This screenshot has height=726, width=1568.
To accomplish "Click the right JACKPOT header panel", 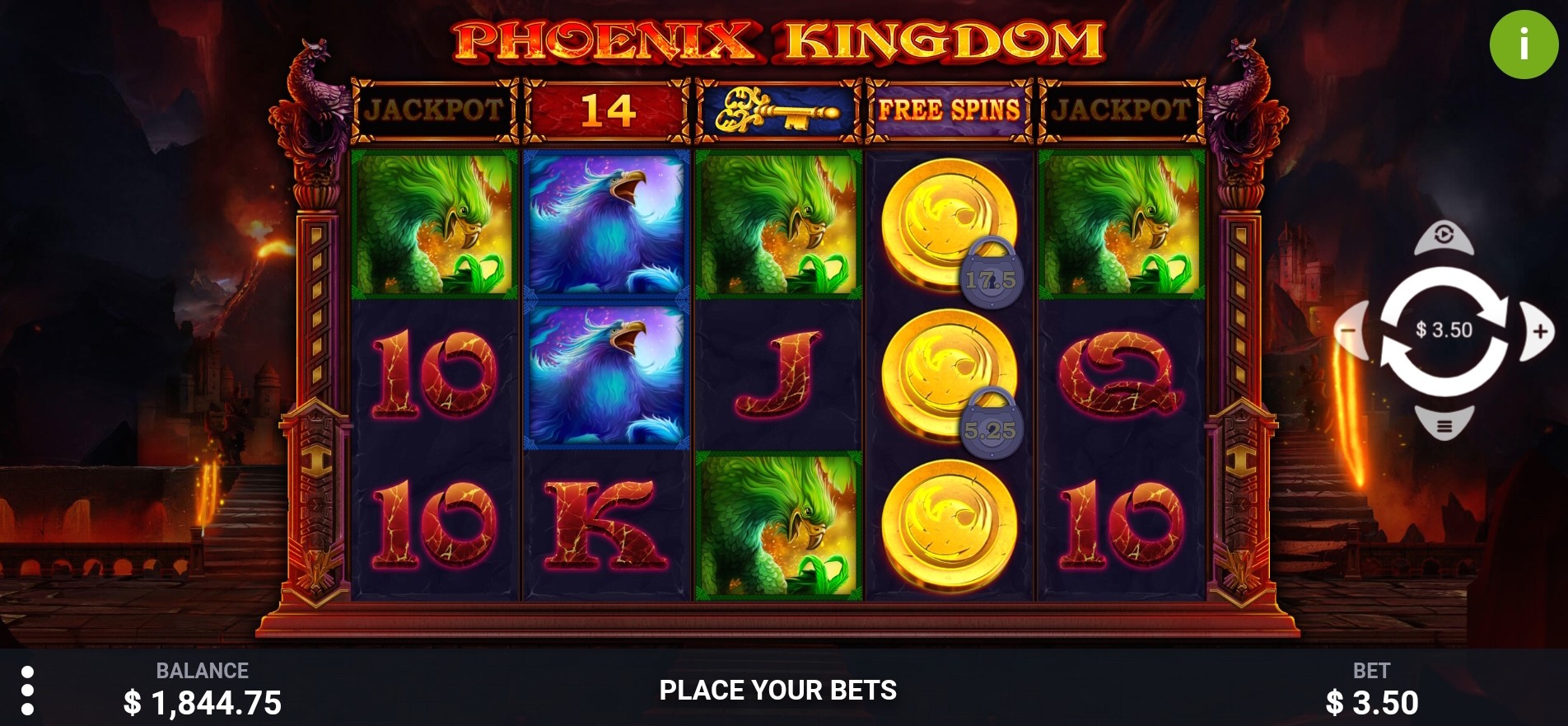I will pos(1121,110).
